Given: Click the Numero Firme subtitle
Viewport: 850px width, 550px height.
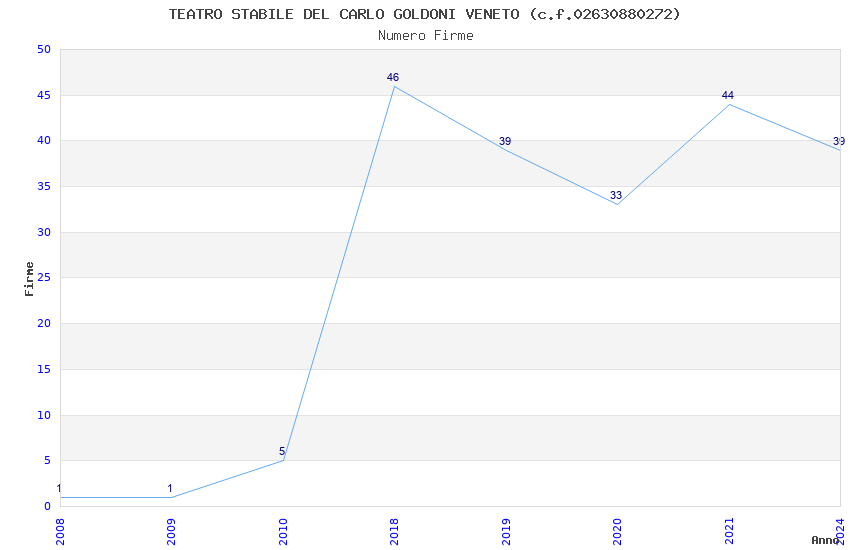Looking at the screenshot, I should point(426,36).
